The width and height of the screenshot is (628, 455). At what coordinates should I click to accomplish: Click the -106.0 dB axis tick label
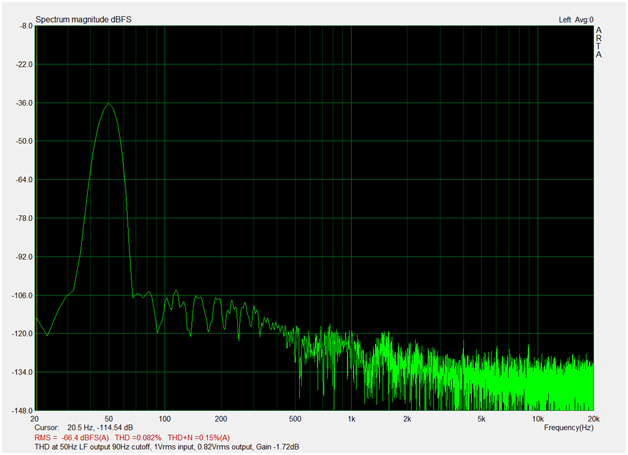18,296
